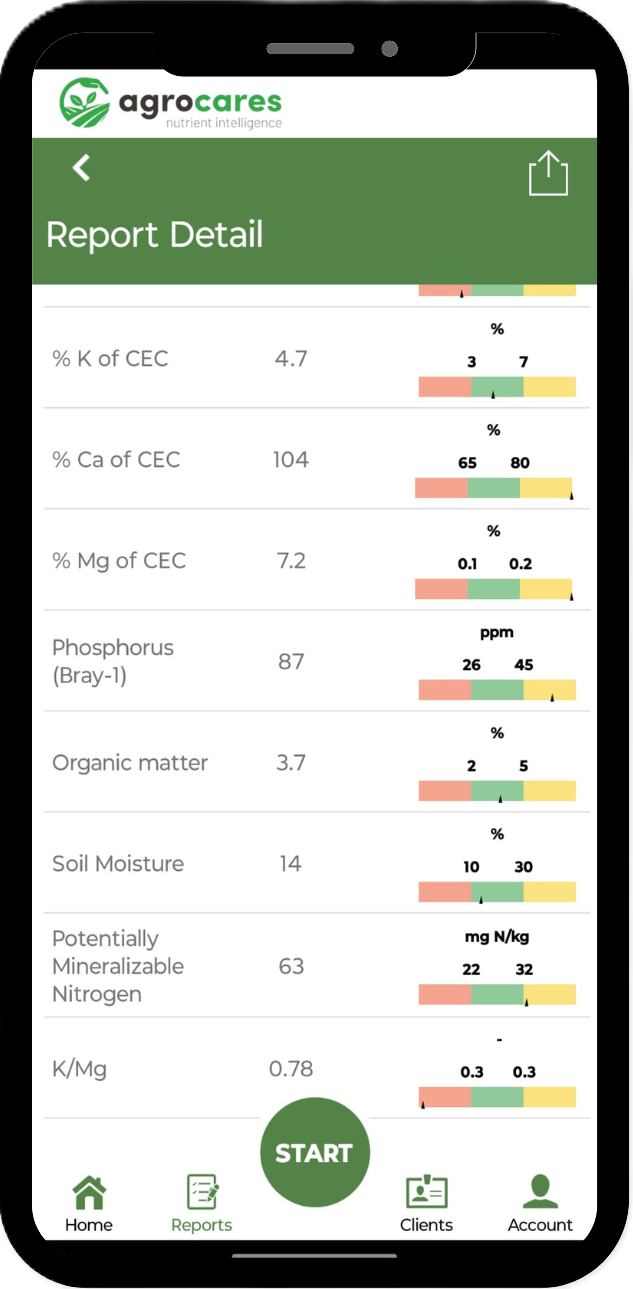The height and width of the screenshot is (1289, 633).
Task: Click the K/Mg range indicator bar
Action: click(x=497, y=1097)
